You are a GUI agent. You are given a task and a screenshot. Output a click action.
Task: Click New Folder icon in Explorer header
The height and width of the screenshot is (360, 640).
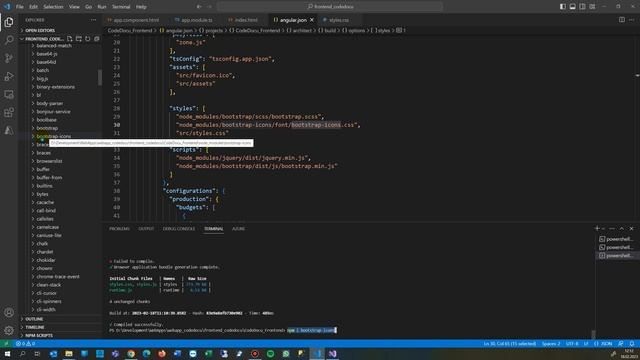[x=79, y=39]
